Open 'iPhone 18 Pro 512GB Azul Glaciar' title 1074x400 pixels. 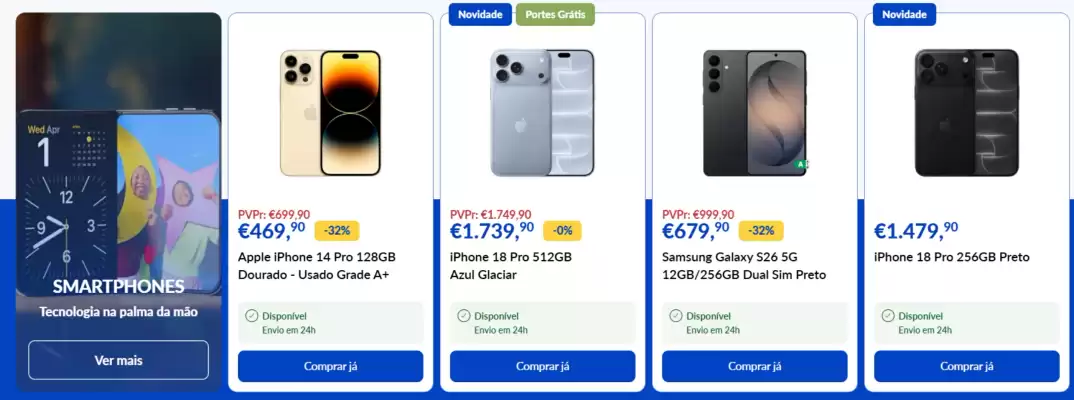511,266
